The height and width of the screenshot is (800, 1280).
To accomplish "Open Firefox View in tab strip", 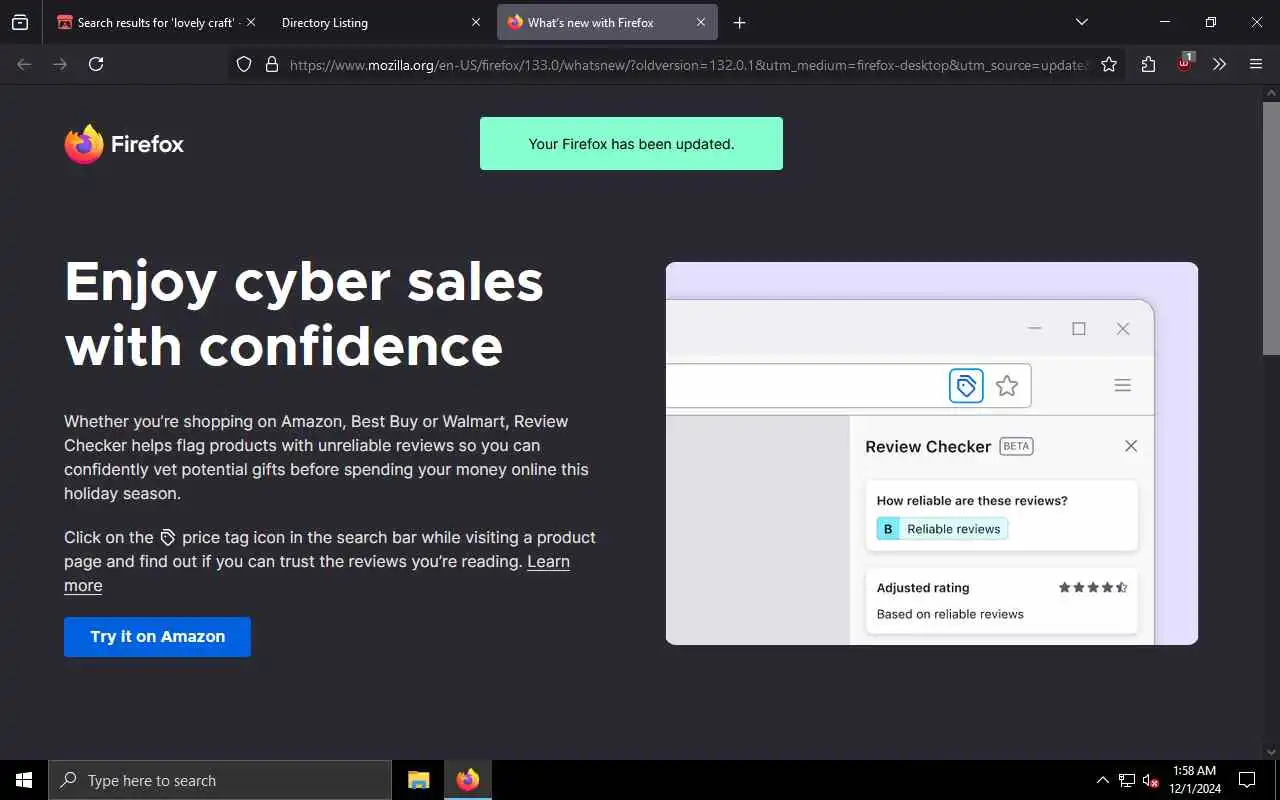I will click(20, 22).
